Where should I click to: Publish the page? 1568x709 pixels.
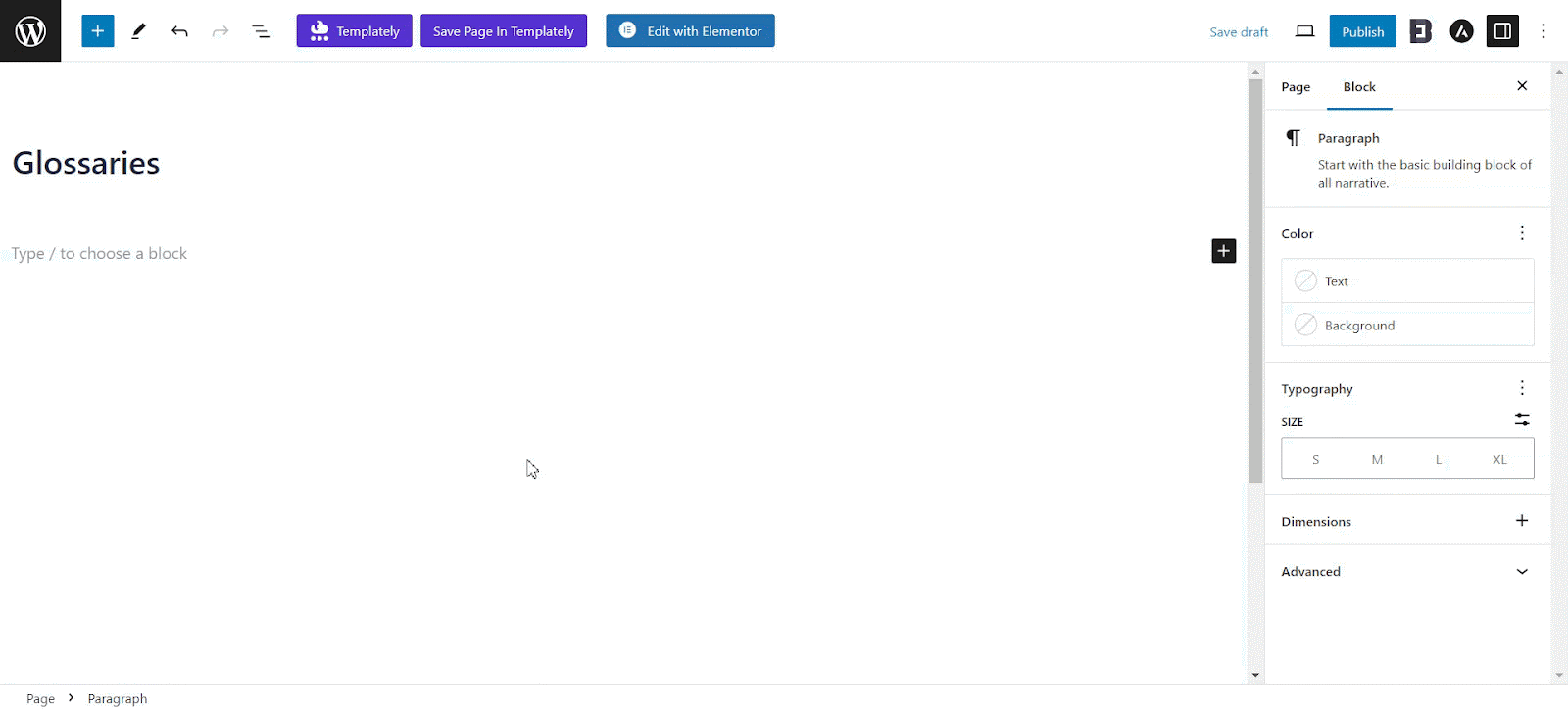[x=1362, y=30]
